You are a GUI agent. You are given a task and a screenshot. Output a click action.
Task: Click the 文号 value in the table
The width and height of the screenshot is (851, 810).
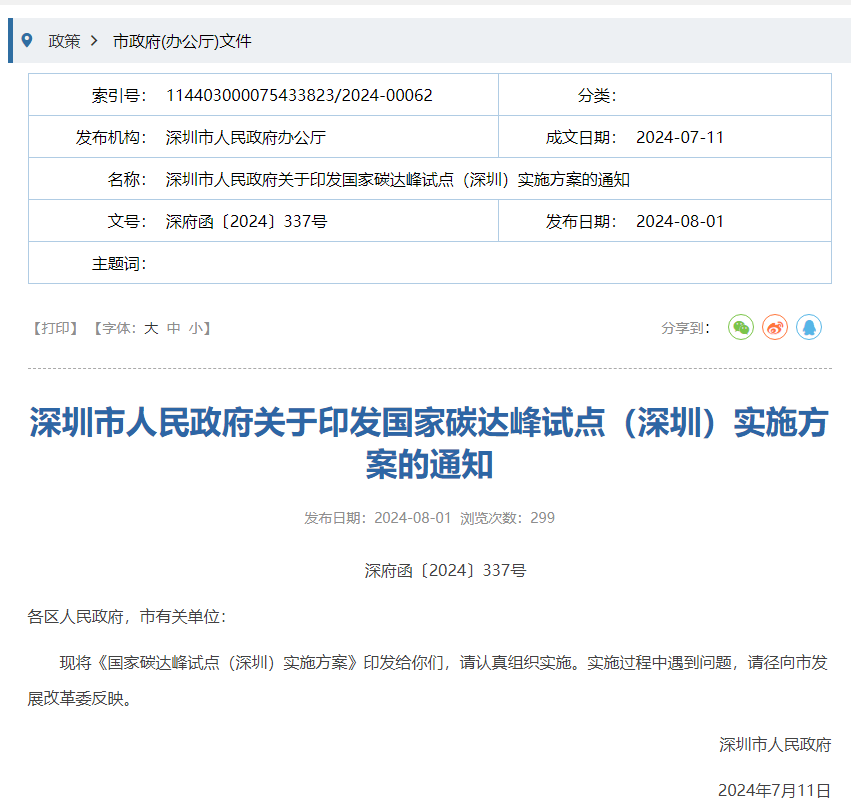coord(246,221)
